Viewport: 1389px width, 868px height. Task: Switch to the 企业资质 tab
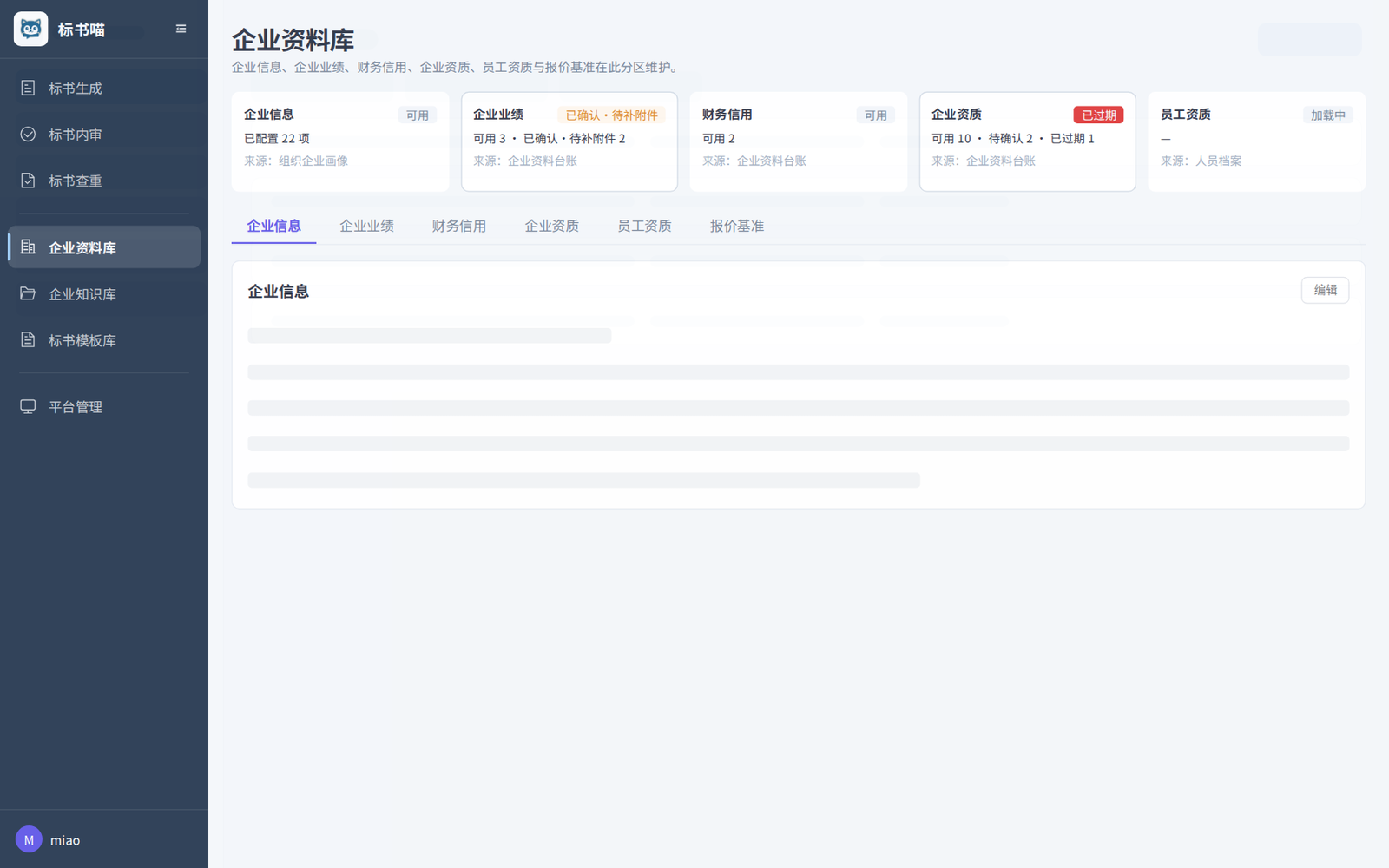pos(551,226)
